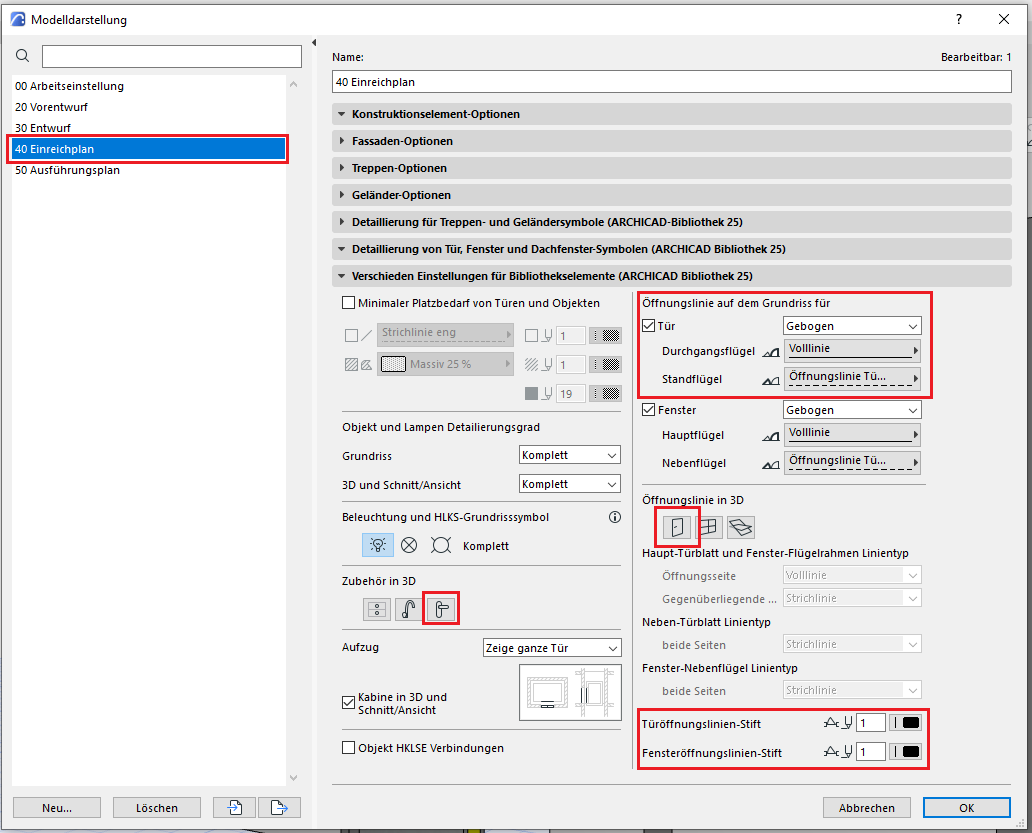The image size is (1032, 833).
Task: Click the door handle 3D accessory icon
Action: coord(441,609)
